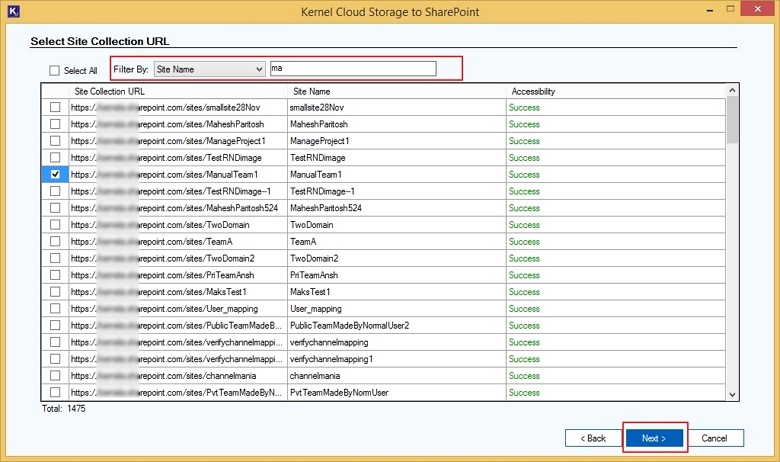The width and height of the screenshot is (780, 462).
Task: Uncheck the ManualTeam1 site checkbox
Action: tap(55, 174)
